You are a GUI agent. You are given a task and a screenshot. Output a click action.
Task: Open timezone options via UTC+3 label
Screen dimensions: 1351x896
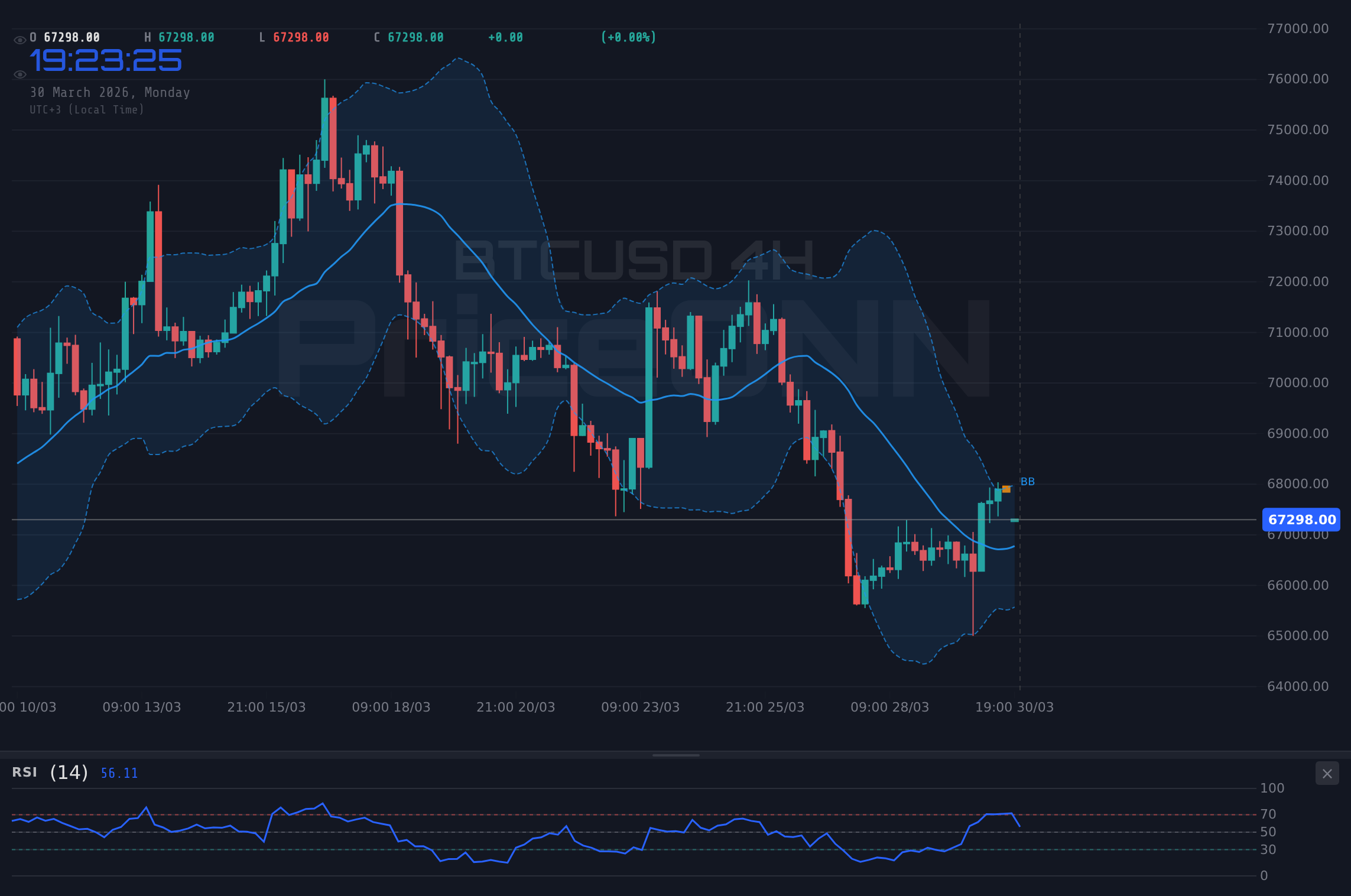[86, 110]
